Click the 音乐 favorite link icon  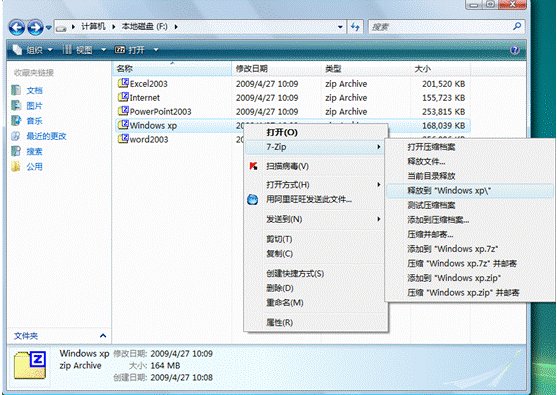(x=16, y=121)
